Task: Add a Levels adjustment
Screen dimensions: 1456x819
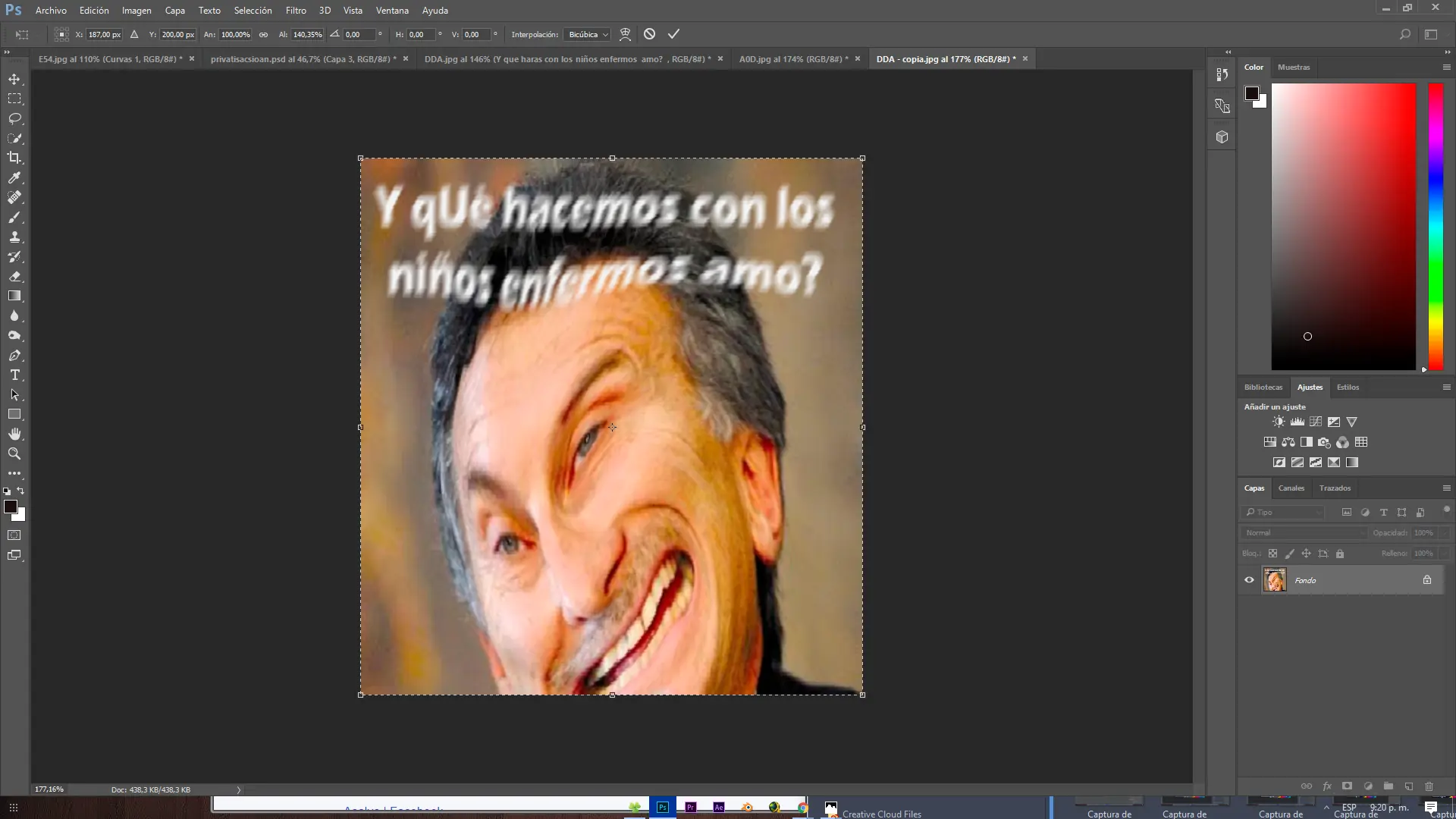Action: (1298, 422)
